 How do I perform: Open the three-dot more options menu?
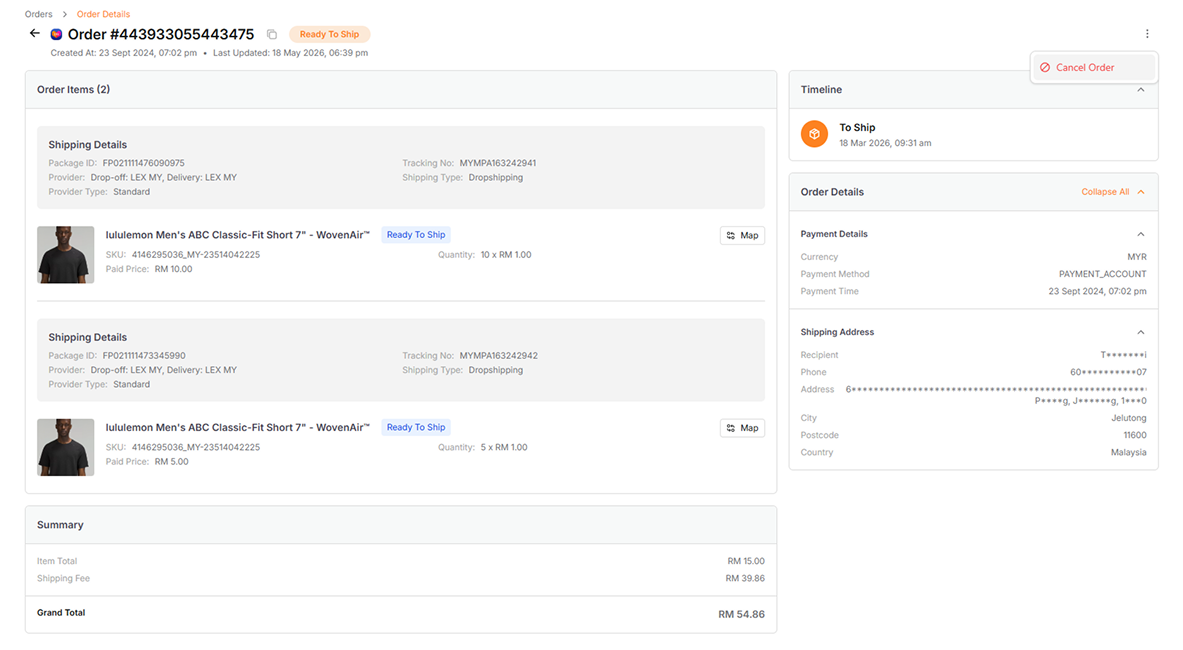tap(1147, 34)
